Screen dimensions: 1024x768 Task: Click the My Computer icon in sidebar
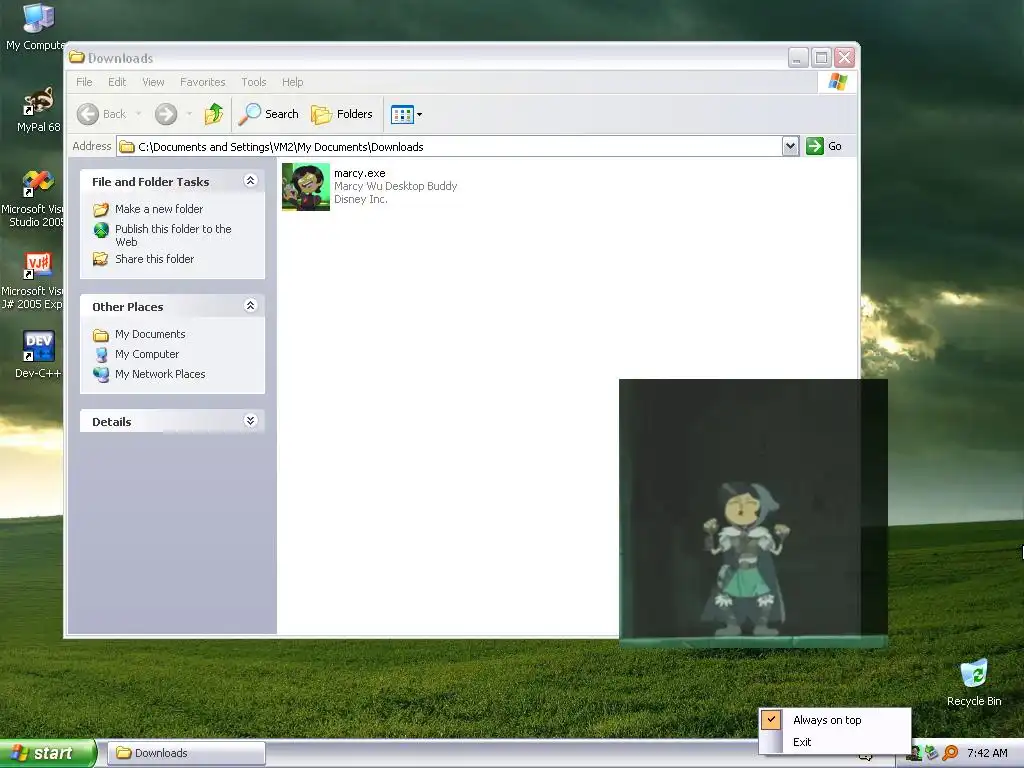tap(101, 355)
